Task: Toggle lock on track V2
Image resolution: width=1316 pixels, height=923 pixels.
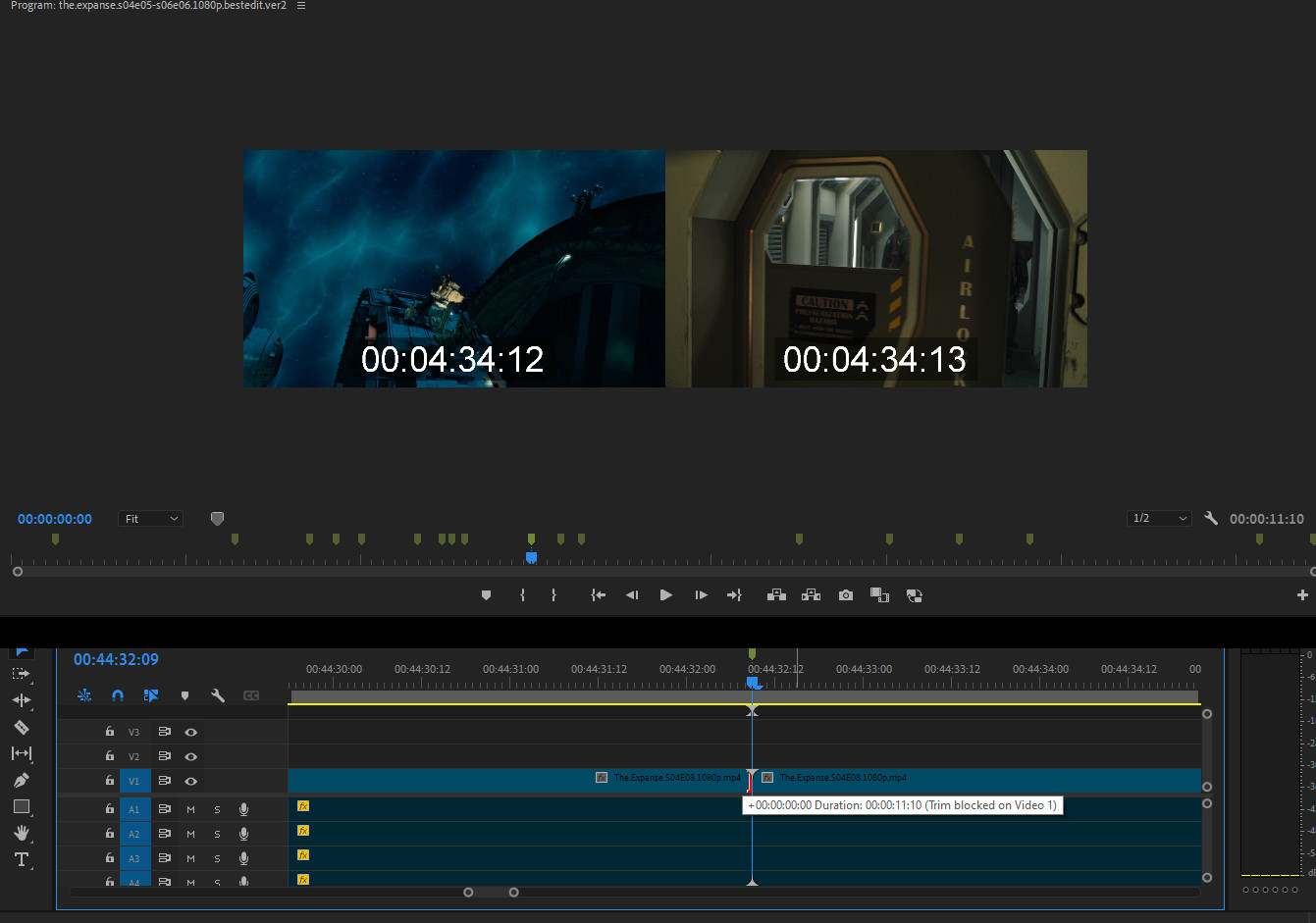Action: pos(110,756)
